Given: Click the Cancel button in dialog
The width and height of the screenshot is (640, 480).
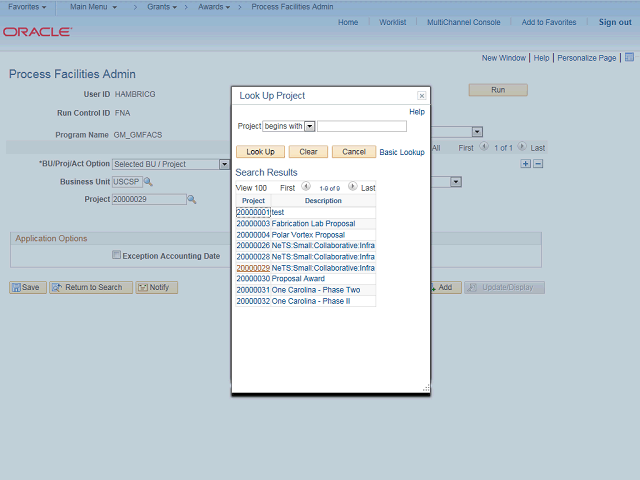Looking at the screenshot, I should click(354, 152).
